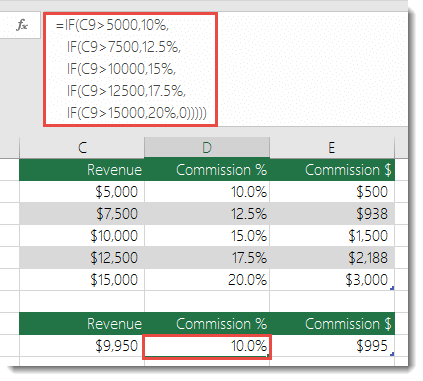
Task: Click Commission $ header in bottom table
Action: [332, 324]
